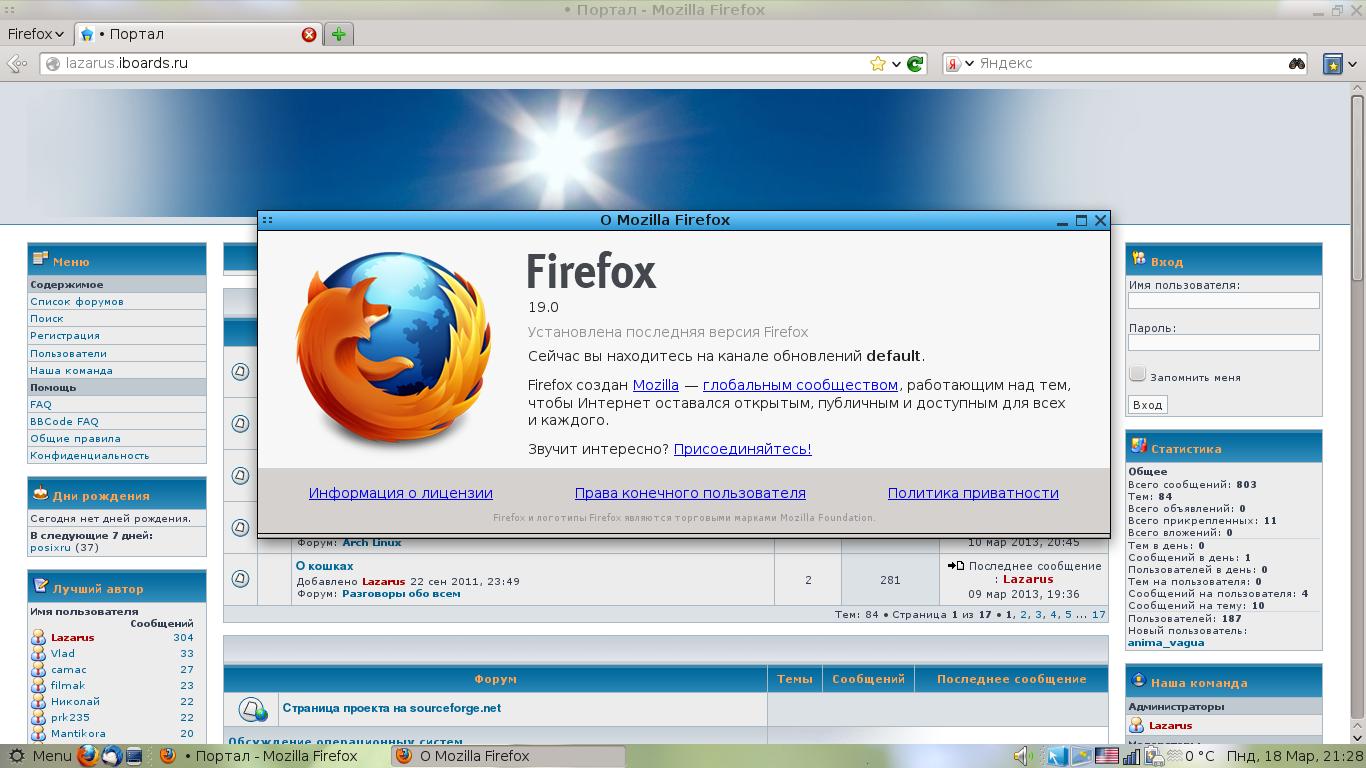The image size is (1366, 768).
Task: Open Пользователи in the site menu
Action: (68, 354)
